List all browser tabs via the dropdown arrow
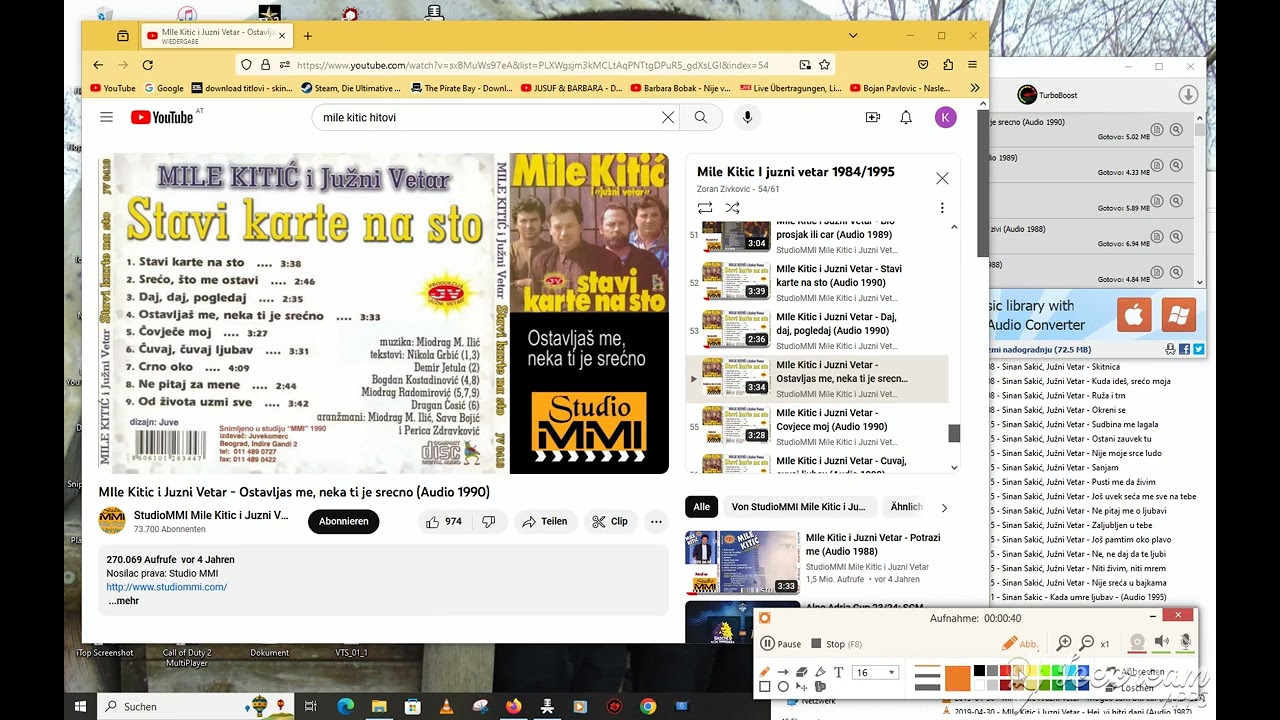Image resolution: width=1280 pixels, height=720 pixels. [x=853, y=36]
